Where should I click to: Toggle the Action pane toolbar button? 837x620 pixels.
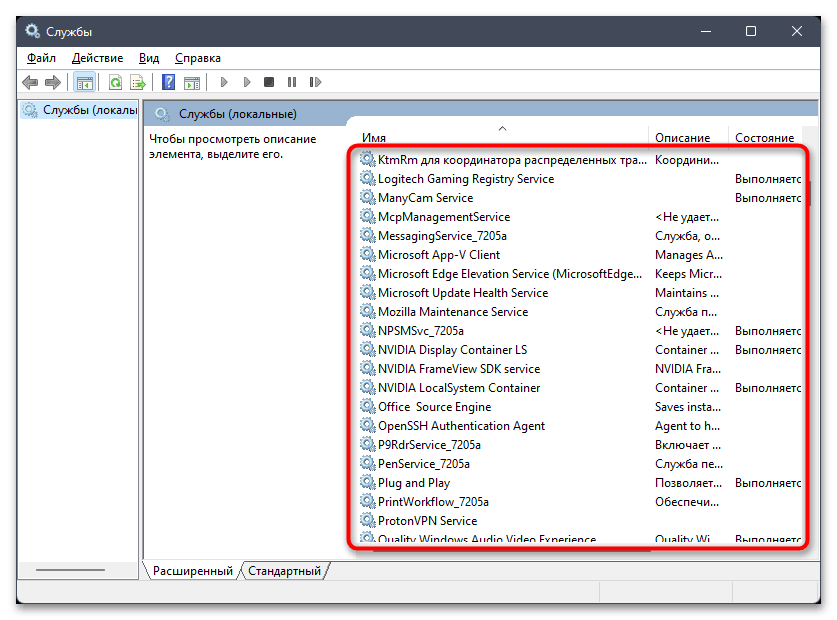point(191,82)
